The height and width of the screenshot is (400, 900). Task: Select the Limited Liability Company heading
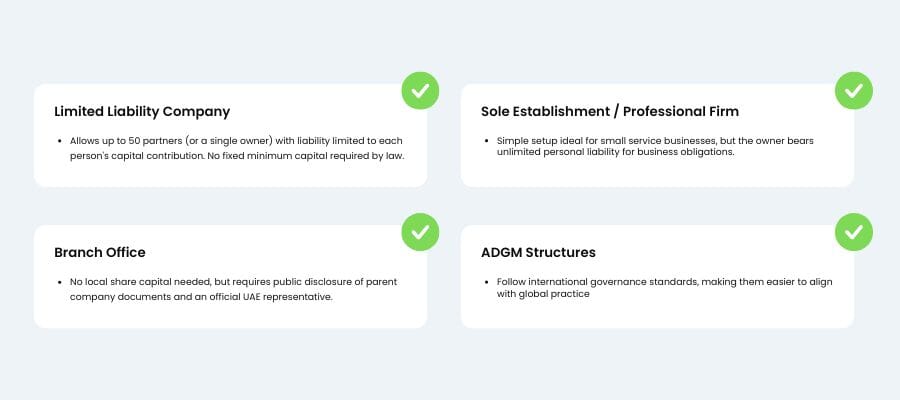click(x=142, y=111)
